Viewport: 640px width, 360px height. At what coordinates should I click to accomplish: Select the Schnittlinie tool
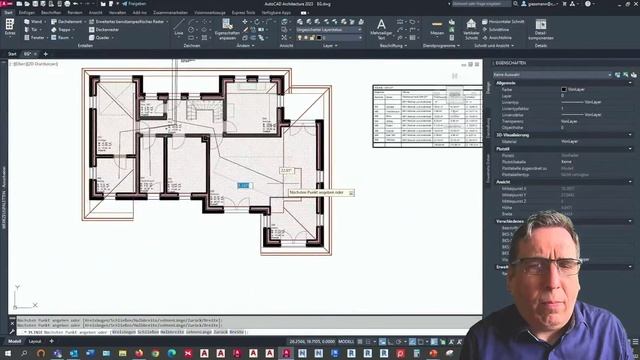495,30
